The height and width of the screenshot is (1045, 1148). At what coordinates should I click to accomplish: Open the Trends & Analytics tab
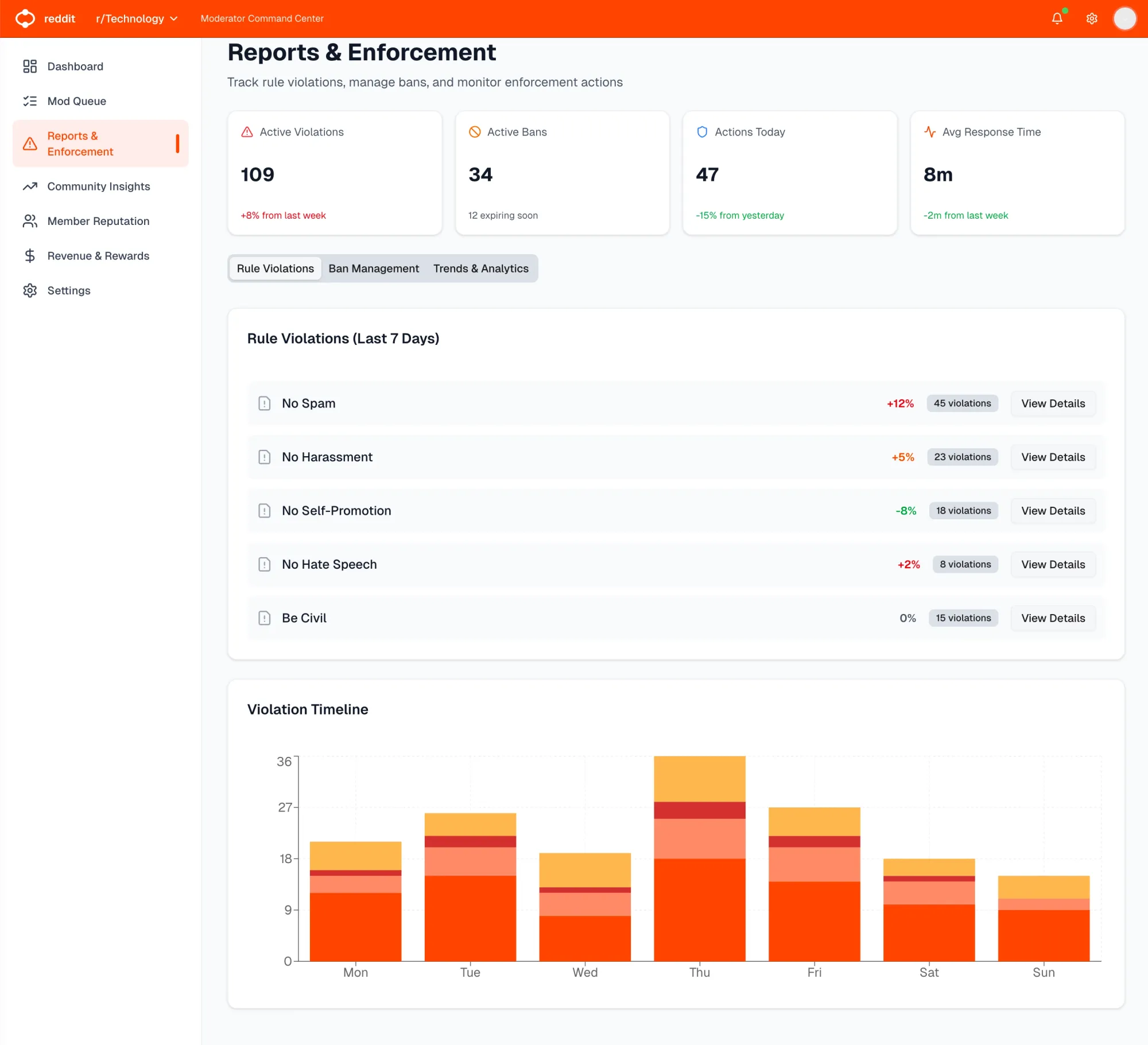click(x=481, y=268)
